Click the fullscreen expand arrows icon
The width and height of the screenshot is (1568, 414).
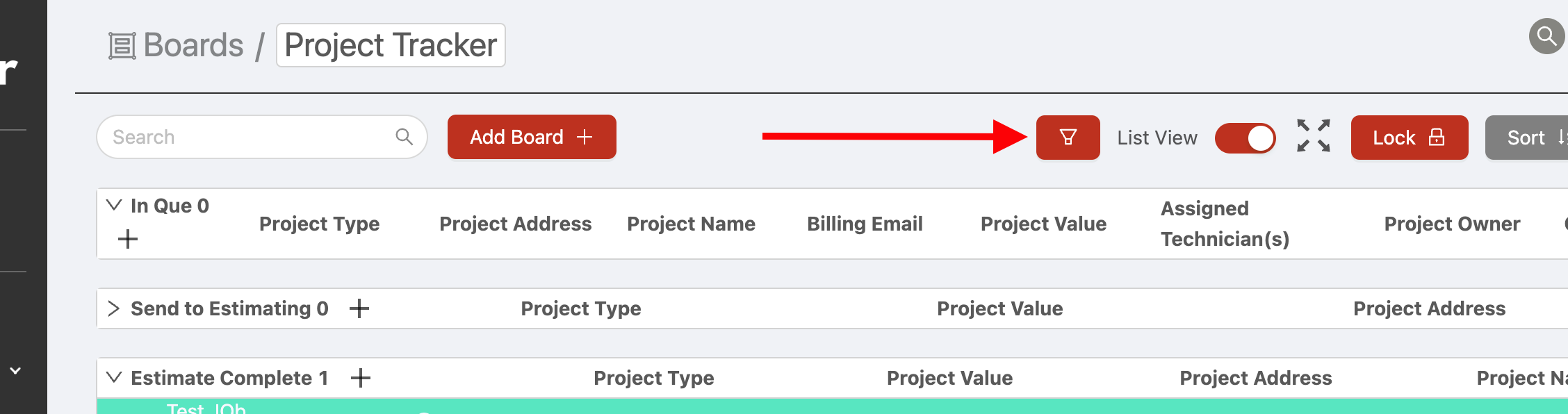coord(1313,135)
